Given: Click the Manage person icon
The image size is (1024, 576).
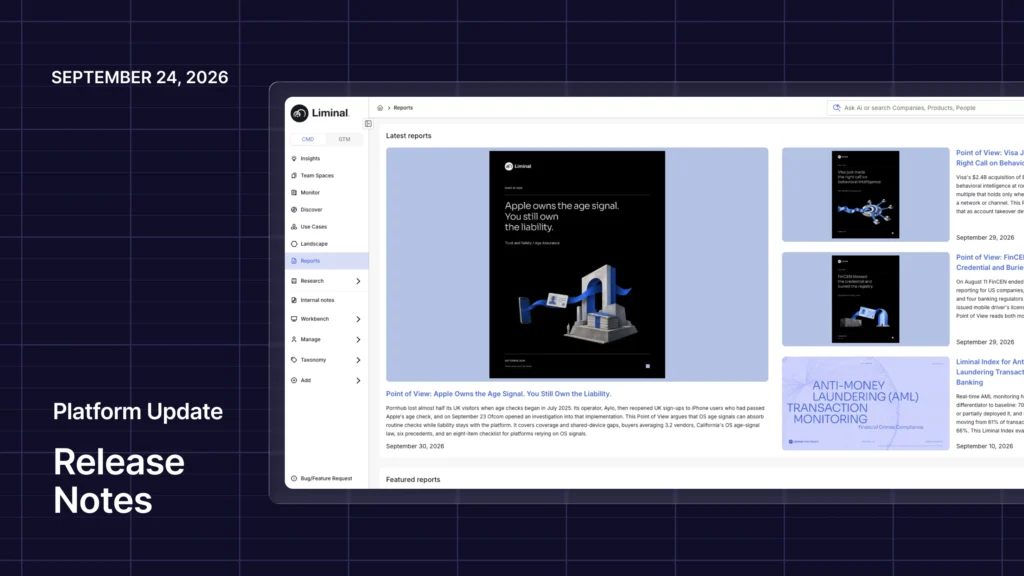Looking at the screenshot, I should (294, 340).
